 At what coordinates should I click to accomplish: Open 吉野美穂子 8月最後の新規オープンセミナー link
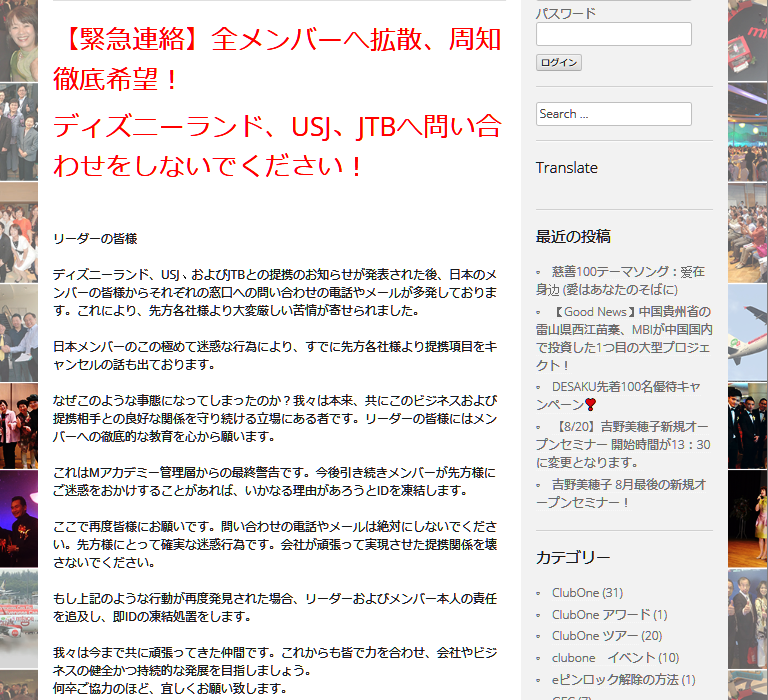(621, 493)
